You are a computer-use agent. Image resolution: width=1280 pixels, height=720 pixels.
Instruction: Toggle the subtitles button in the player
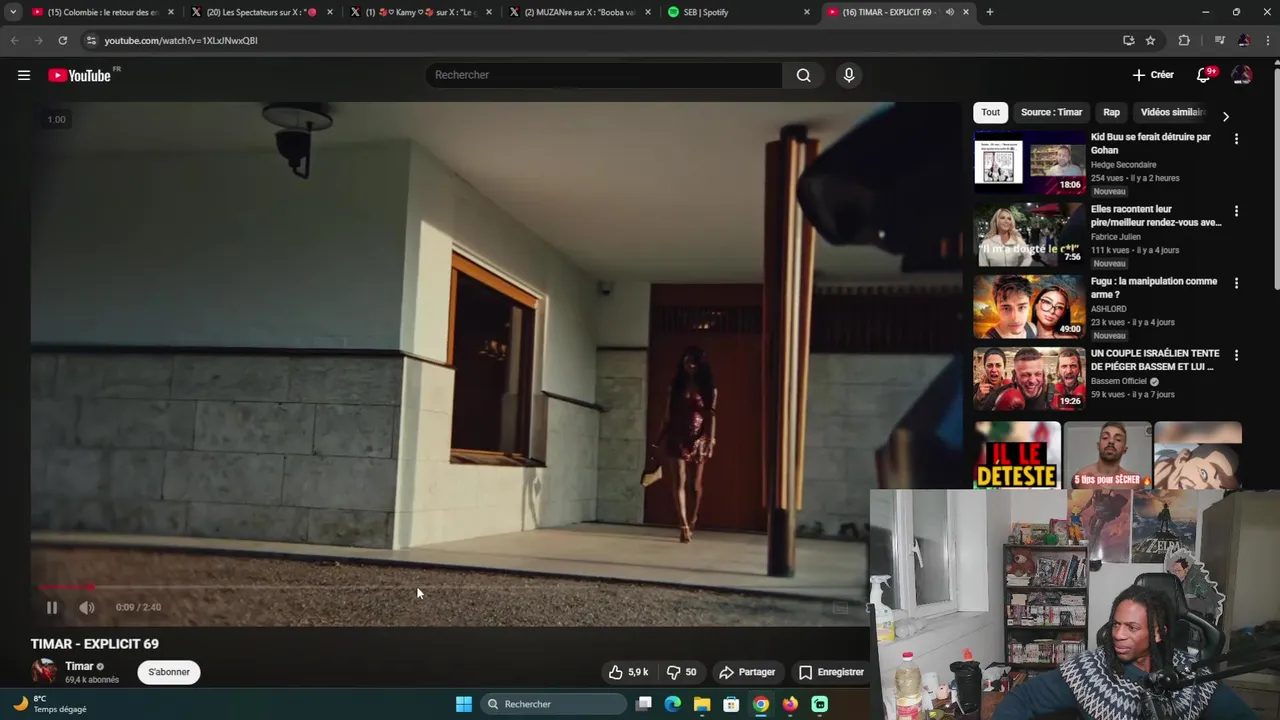[x=841, y=607]
